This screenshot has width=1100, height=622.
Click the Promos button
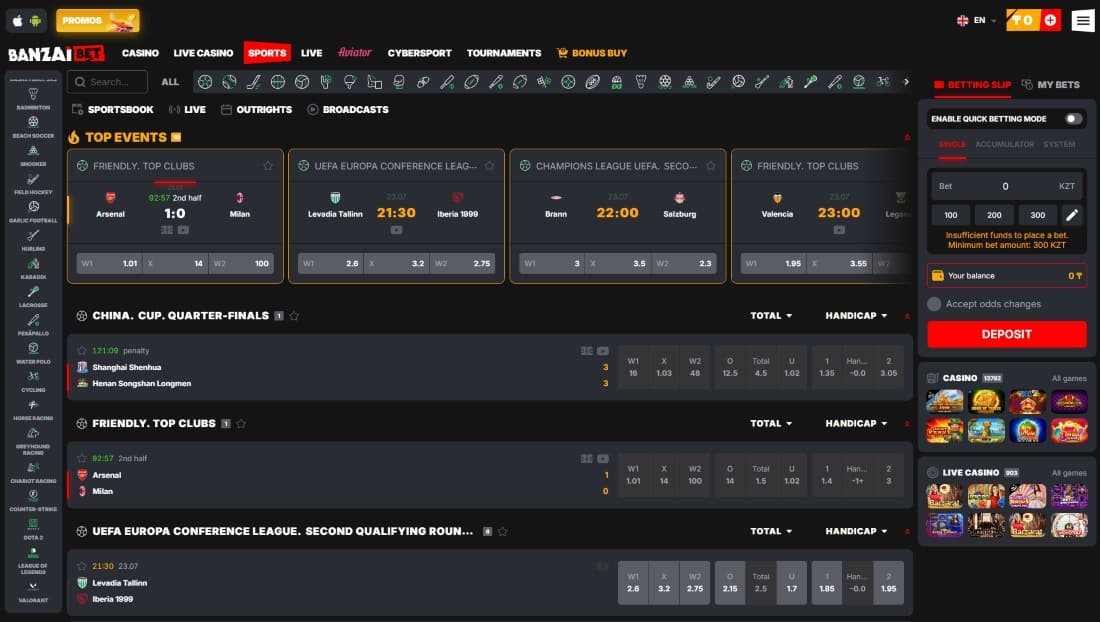[x=98, y=20]
